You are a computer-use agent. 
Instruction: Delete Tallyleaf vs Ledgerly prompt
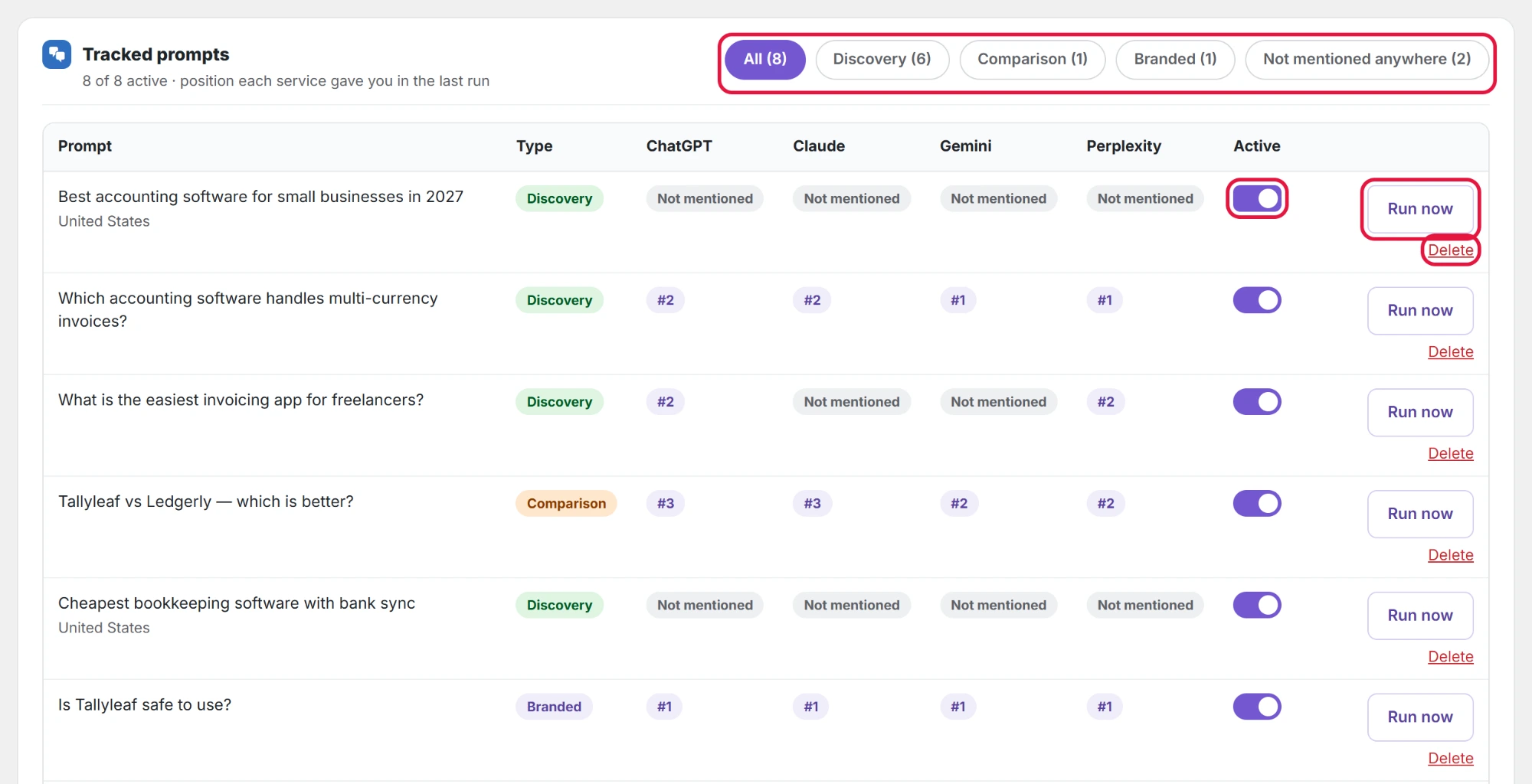[1450, 555]
